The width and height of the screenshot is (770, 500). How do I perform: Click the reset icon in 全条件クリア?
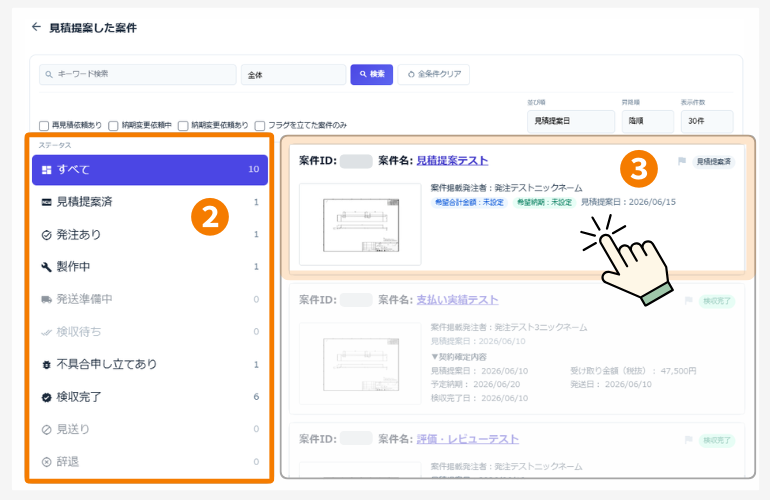coord(412,75)
